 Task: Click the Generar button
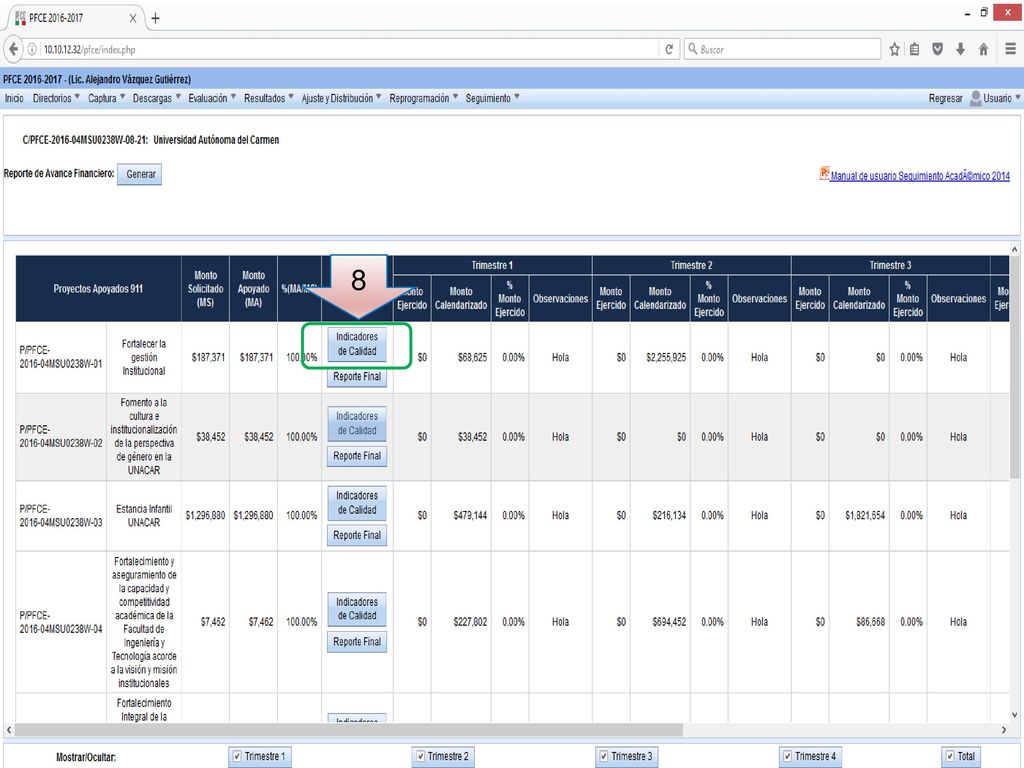pyautogui.click(x=140, y=174)
